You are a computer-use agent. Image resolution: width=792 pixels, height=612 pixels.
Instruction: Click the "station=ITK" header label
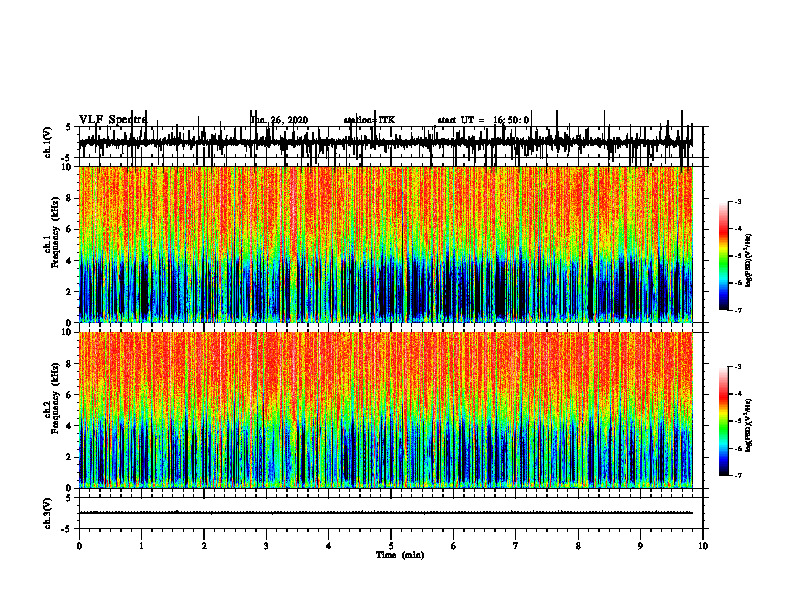tap(369, 120)
